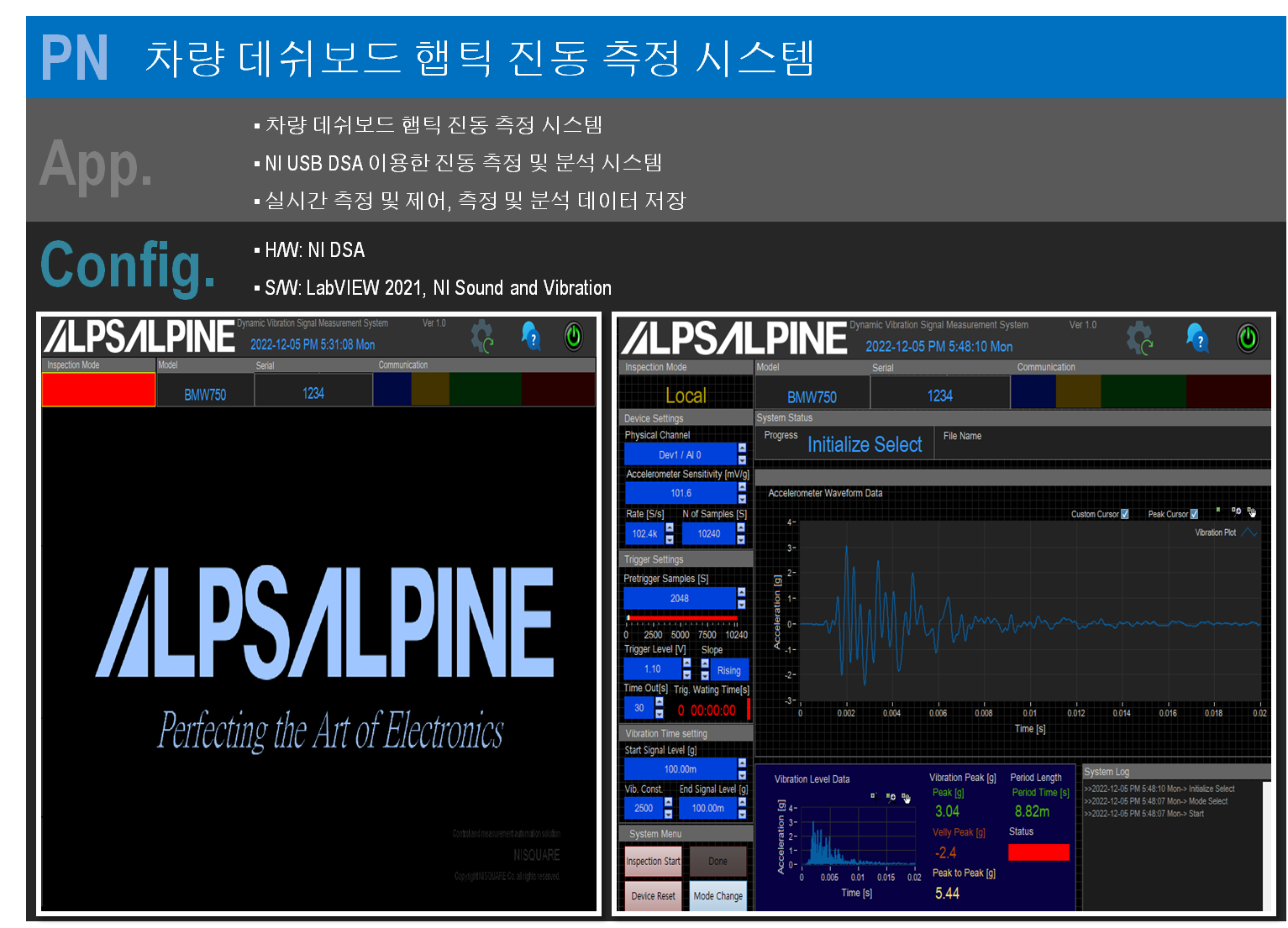Click the red Status indicator
The width and height of the screenshot is (1288, 928).
[x=1039, y=852]
